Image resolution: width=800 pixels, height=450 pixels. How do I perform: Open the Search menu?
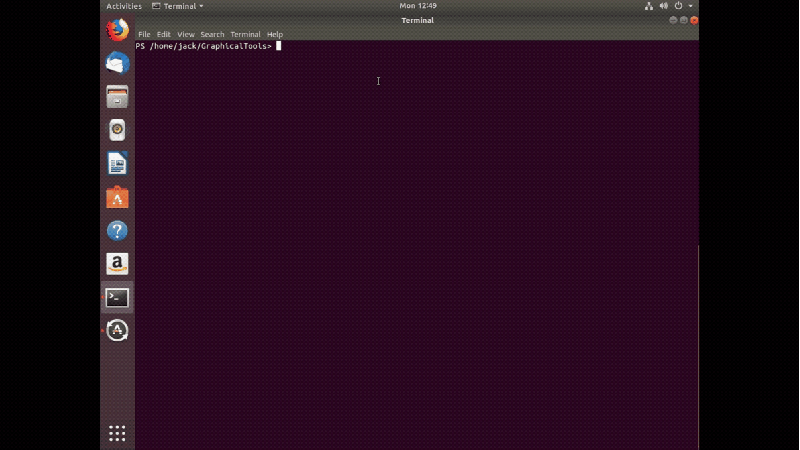point(212,34)
